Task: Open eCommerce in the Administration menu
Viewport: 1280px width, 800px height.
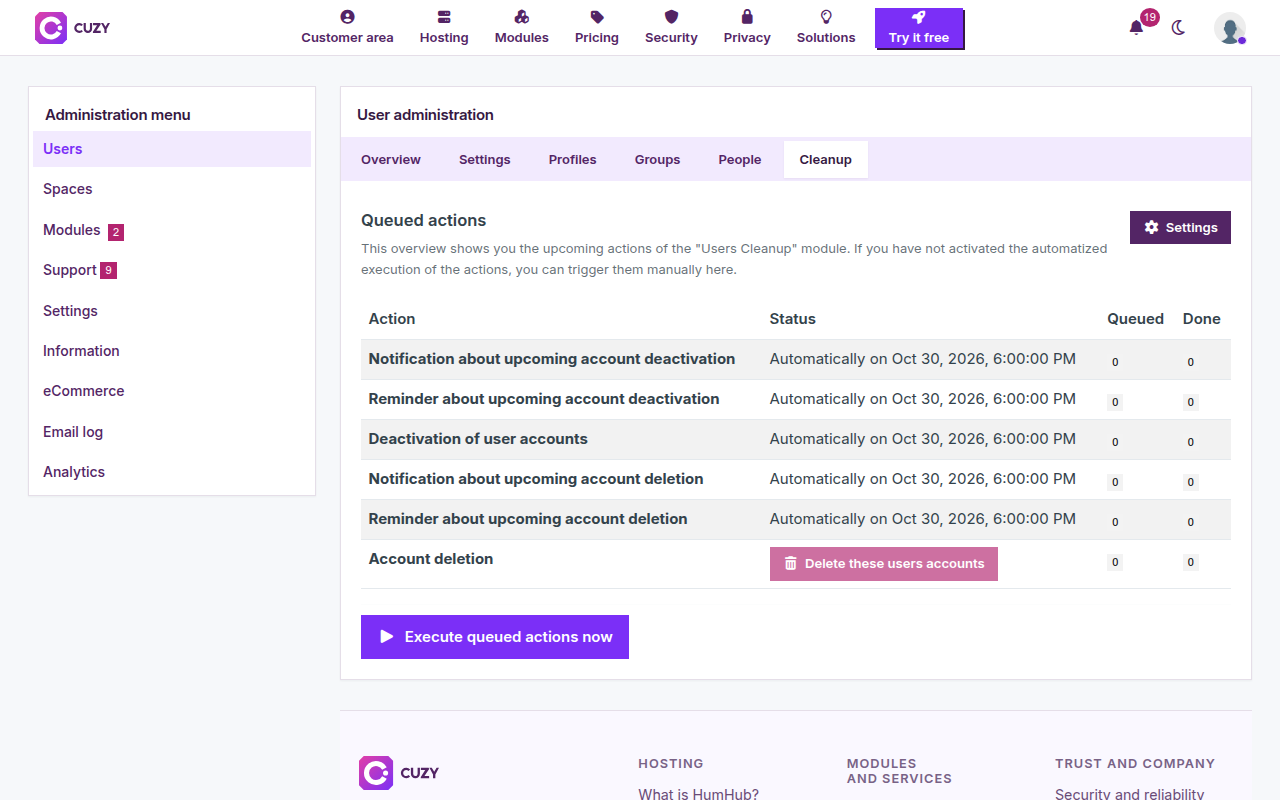Action: pos(172,391)
